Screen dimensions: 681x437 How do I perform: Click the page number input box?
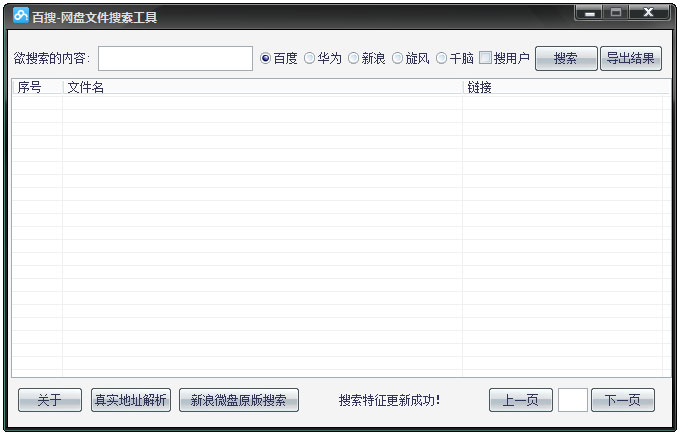pyautogui.click(x=572, y=400)
